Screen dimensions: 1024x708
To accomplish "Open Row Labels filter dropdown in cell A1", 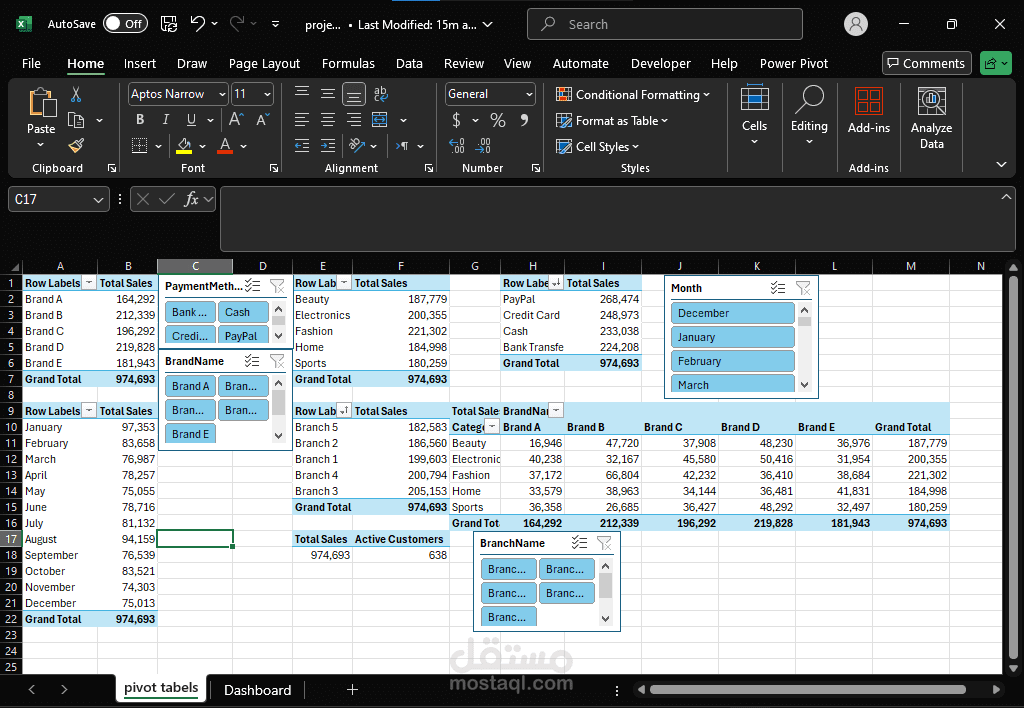I will click(x=89, y=283).
